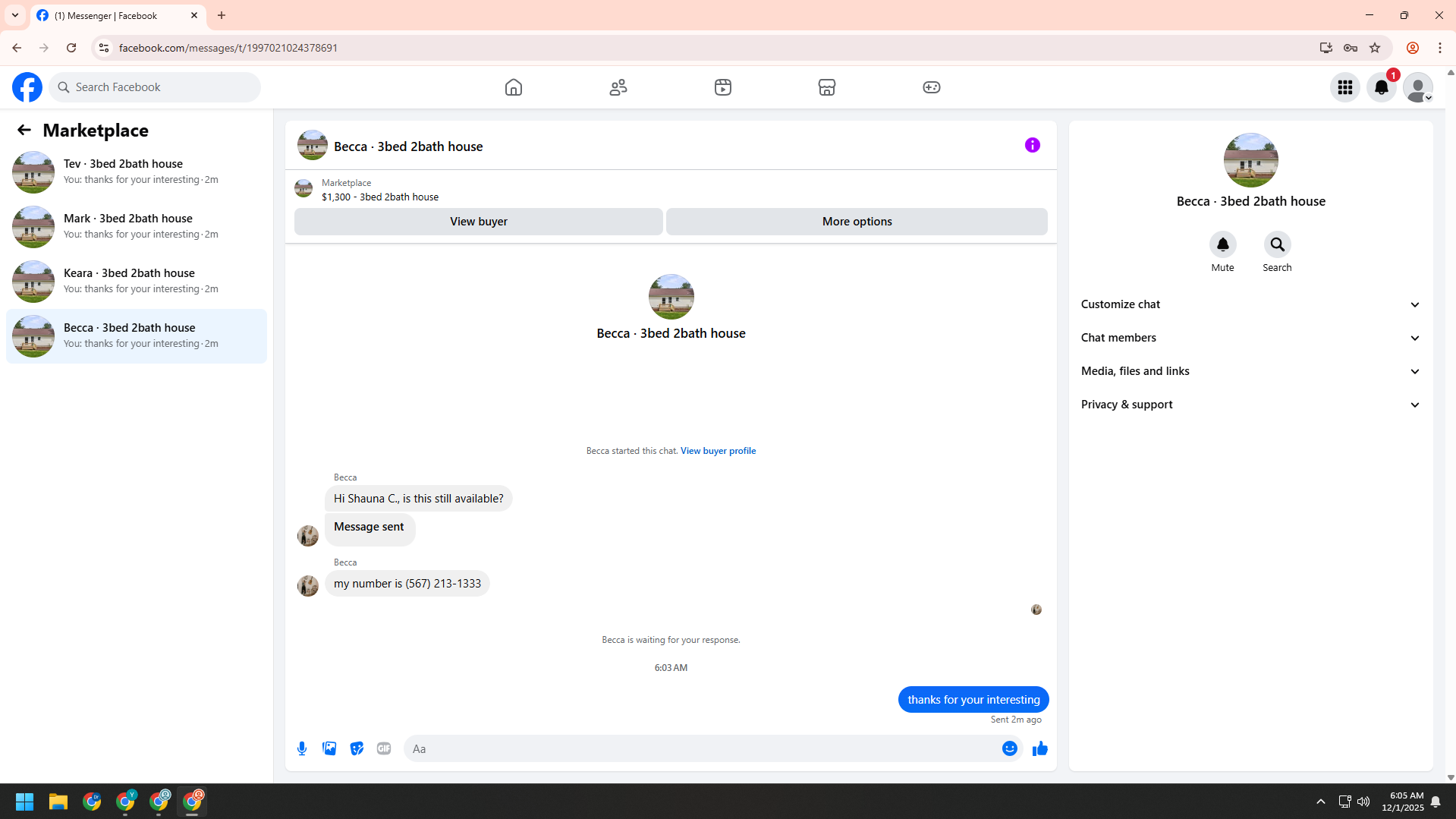Open the account profile avatar menu

coord(1418,87)
